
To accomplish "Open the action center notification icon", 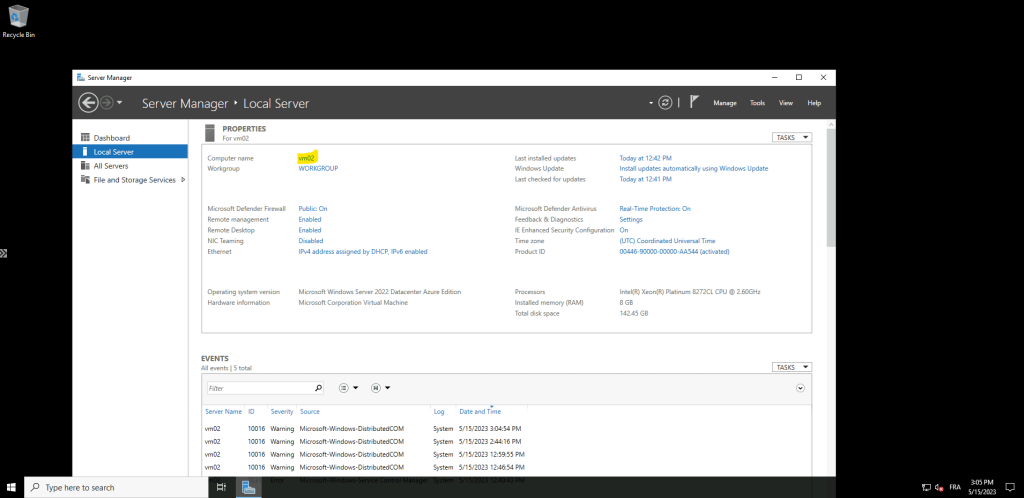I will [1012, 488].
